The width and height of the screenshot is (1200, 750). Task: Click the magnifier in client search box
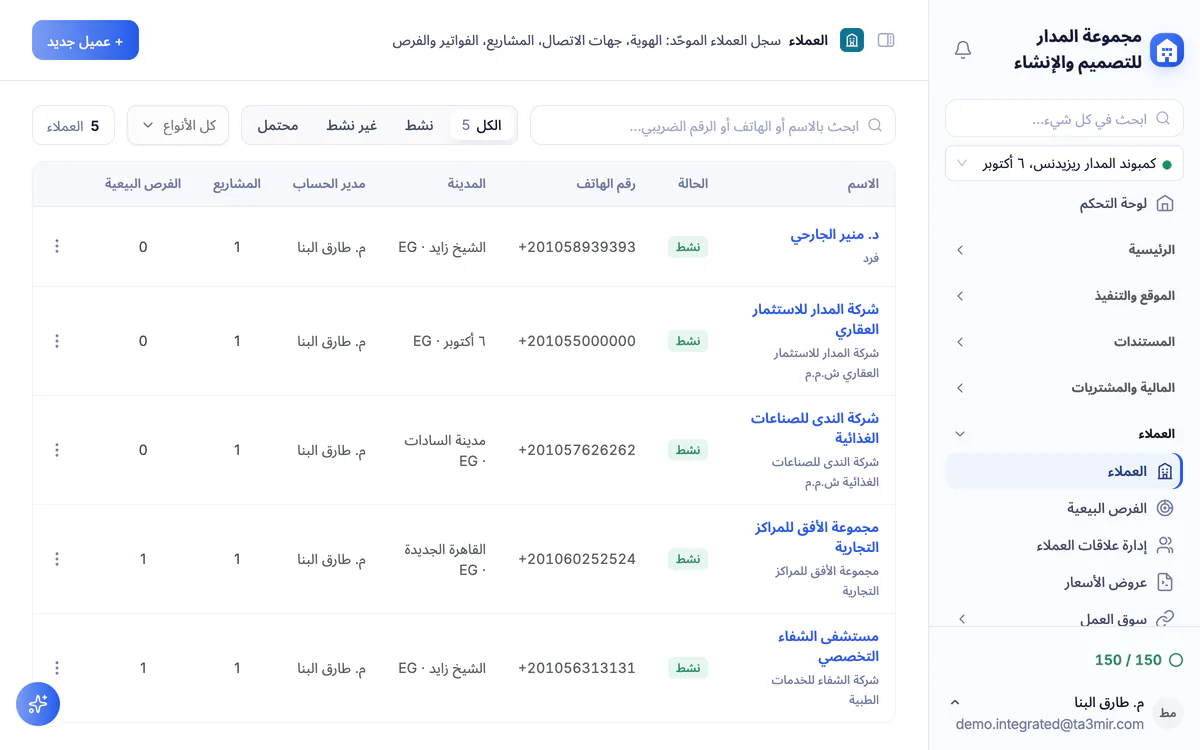875,125
